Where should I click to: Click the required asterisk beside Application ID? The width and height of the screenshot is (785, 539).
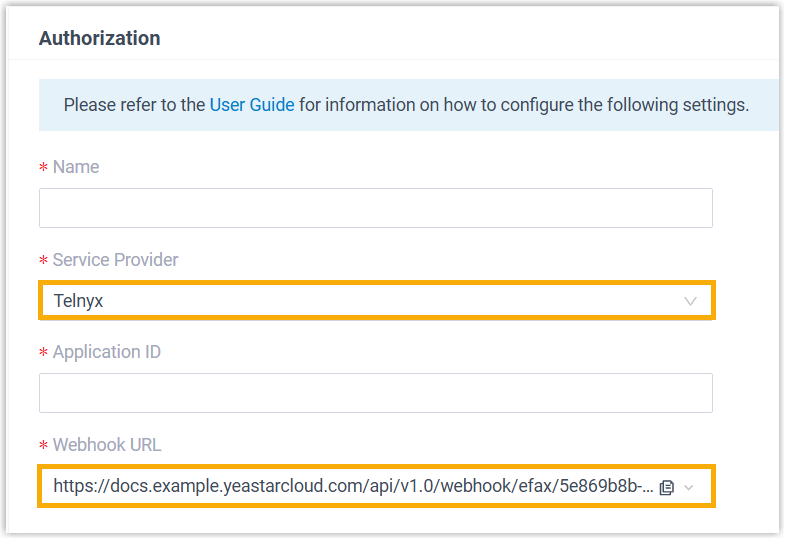43,353
